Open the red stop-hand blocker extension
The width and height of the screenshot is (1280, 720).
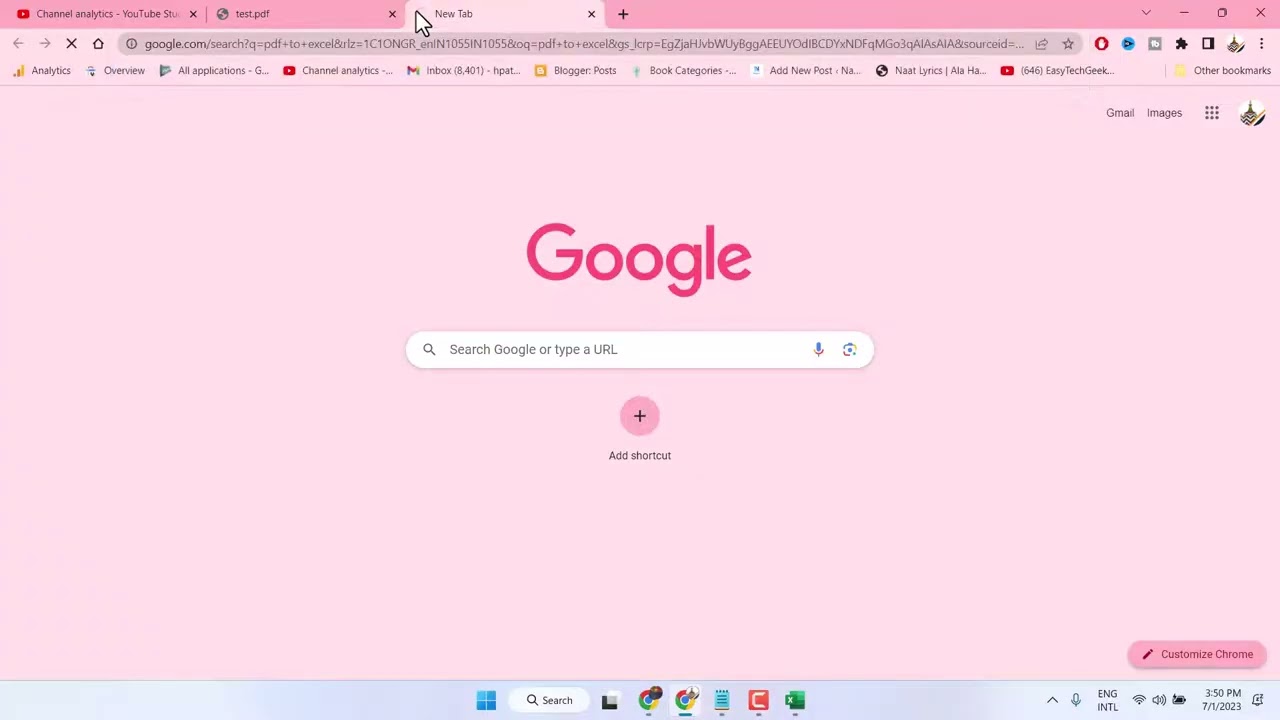click(1101, 44)
